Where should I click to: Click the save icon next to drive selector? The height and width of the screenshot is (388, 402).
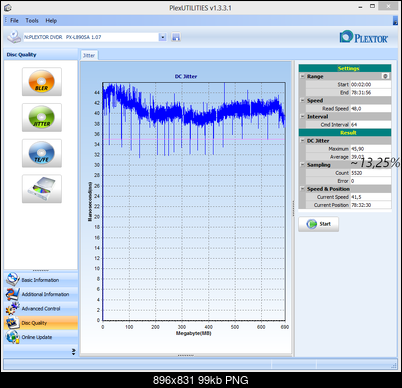[x=176, y=37]
